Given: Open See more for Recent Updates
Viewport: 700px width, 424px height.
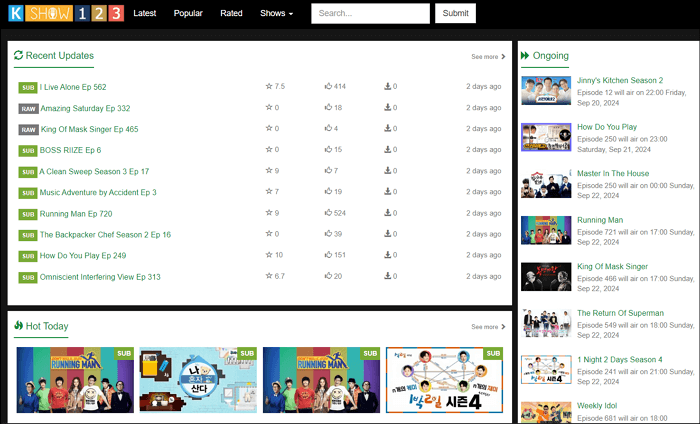Looking at the screenshot, I should [488, 57].
